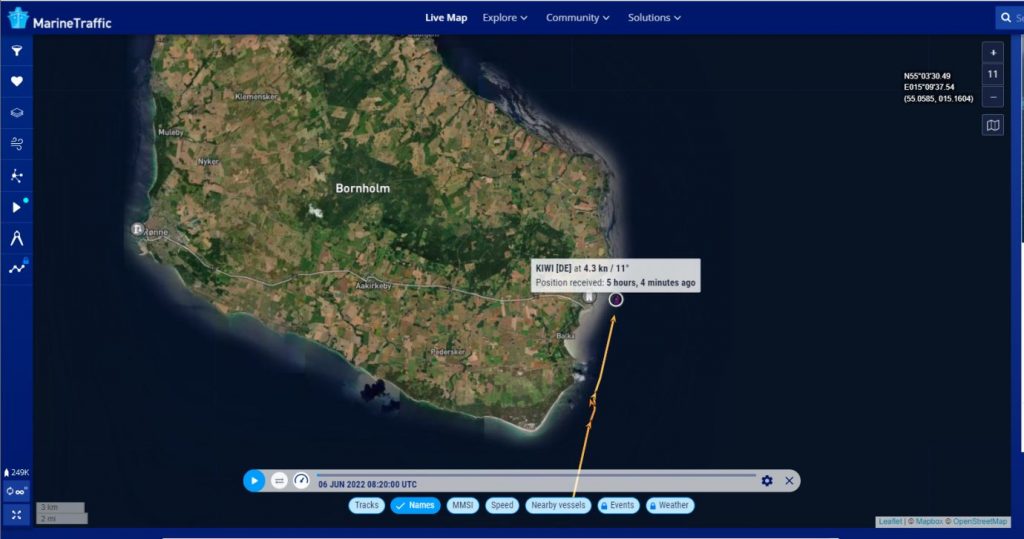Enable the Tracks toggle

coord(367,505)
